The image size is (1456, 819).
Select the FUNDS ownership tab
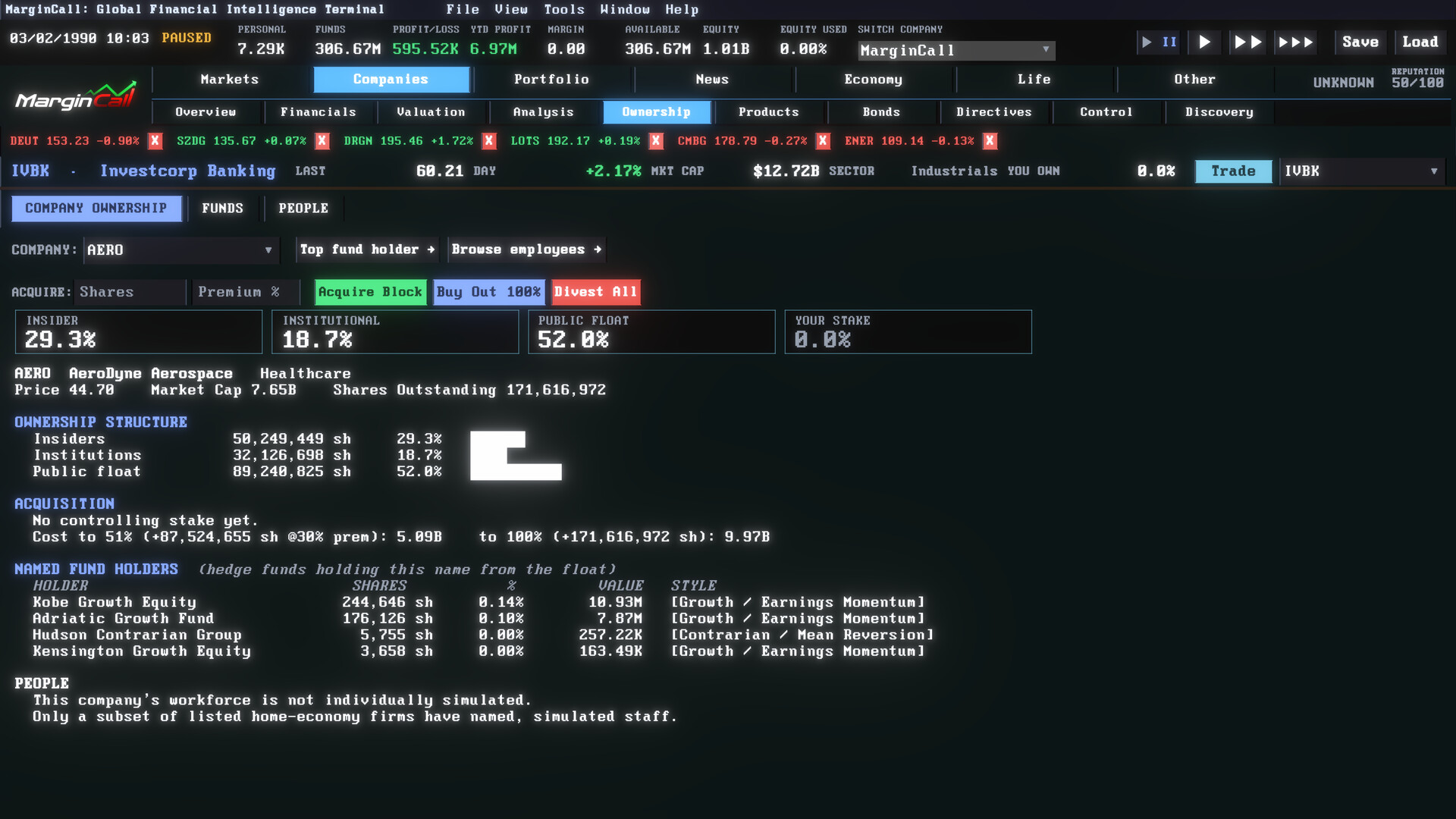click(x=222, y=209)
